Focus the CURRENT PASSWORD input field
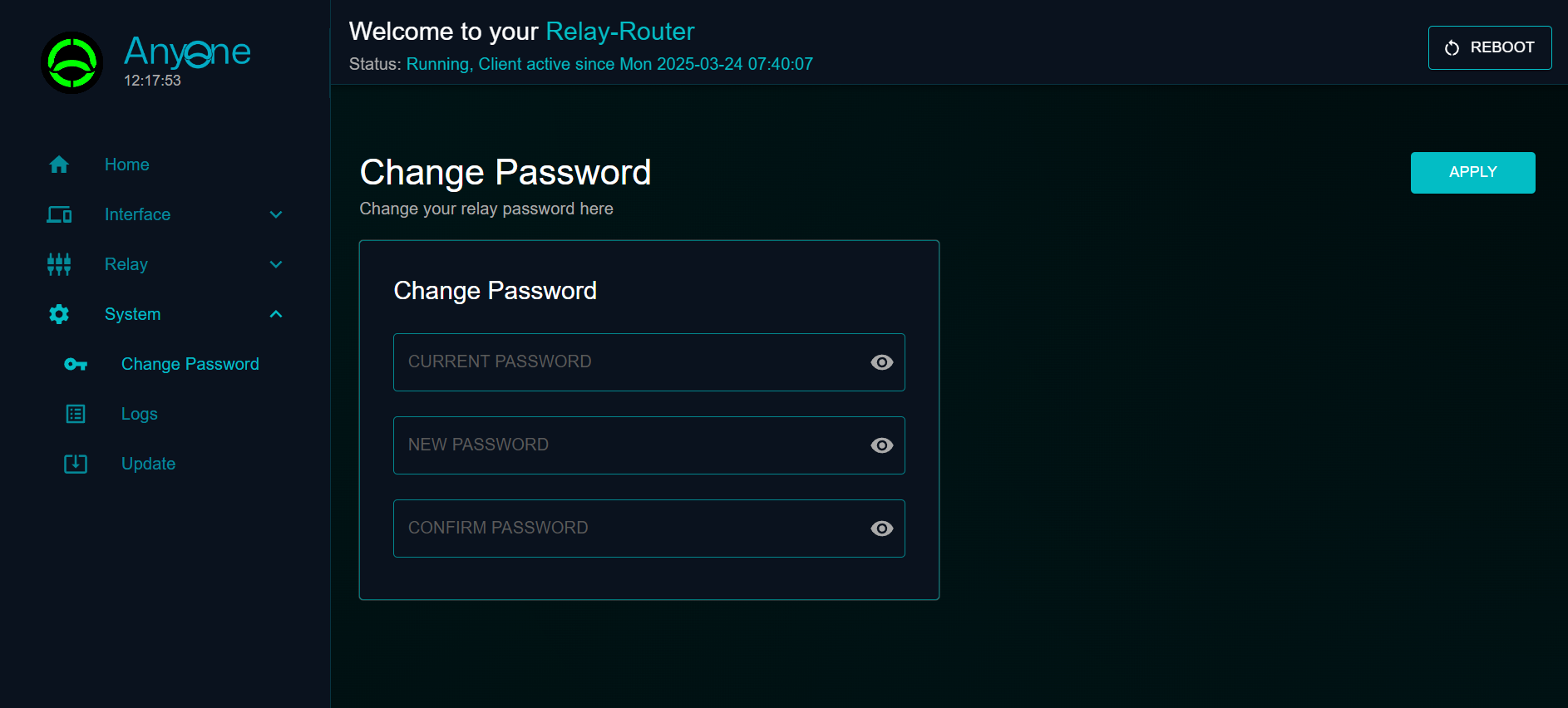This screenshot has height=708, width=1568. click(624, 362)
